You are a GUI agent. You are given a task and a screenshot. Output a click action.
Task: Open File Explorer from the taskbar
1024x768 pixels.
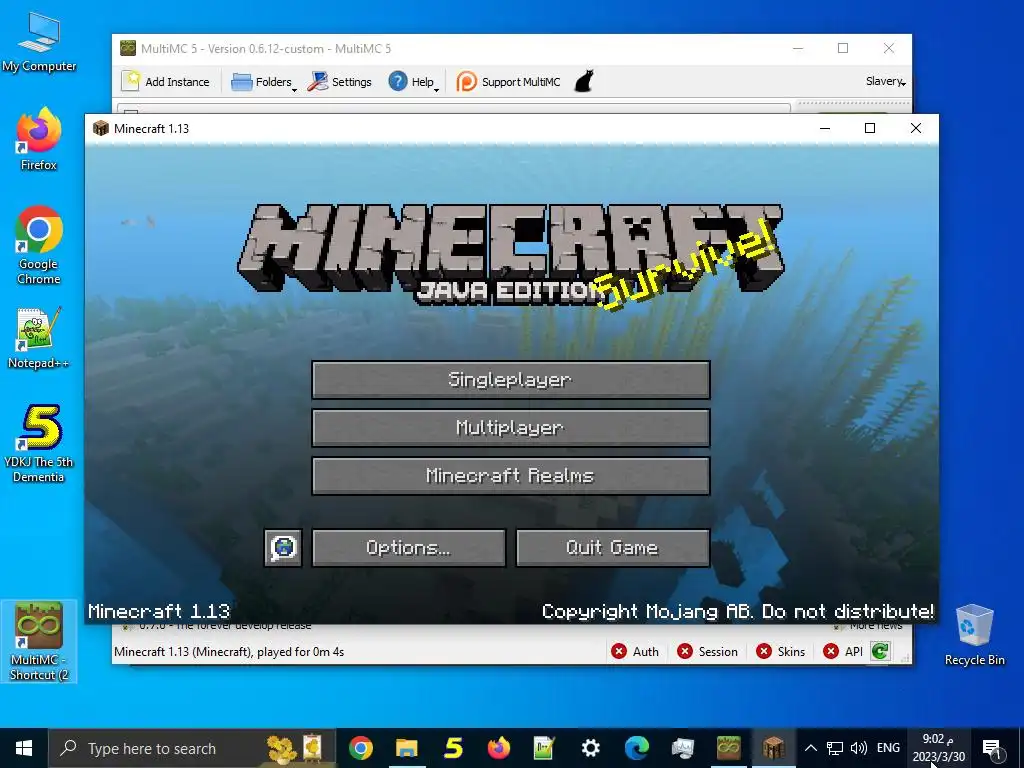pyautogui.click(x=406, y=748)
